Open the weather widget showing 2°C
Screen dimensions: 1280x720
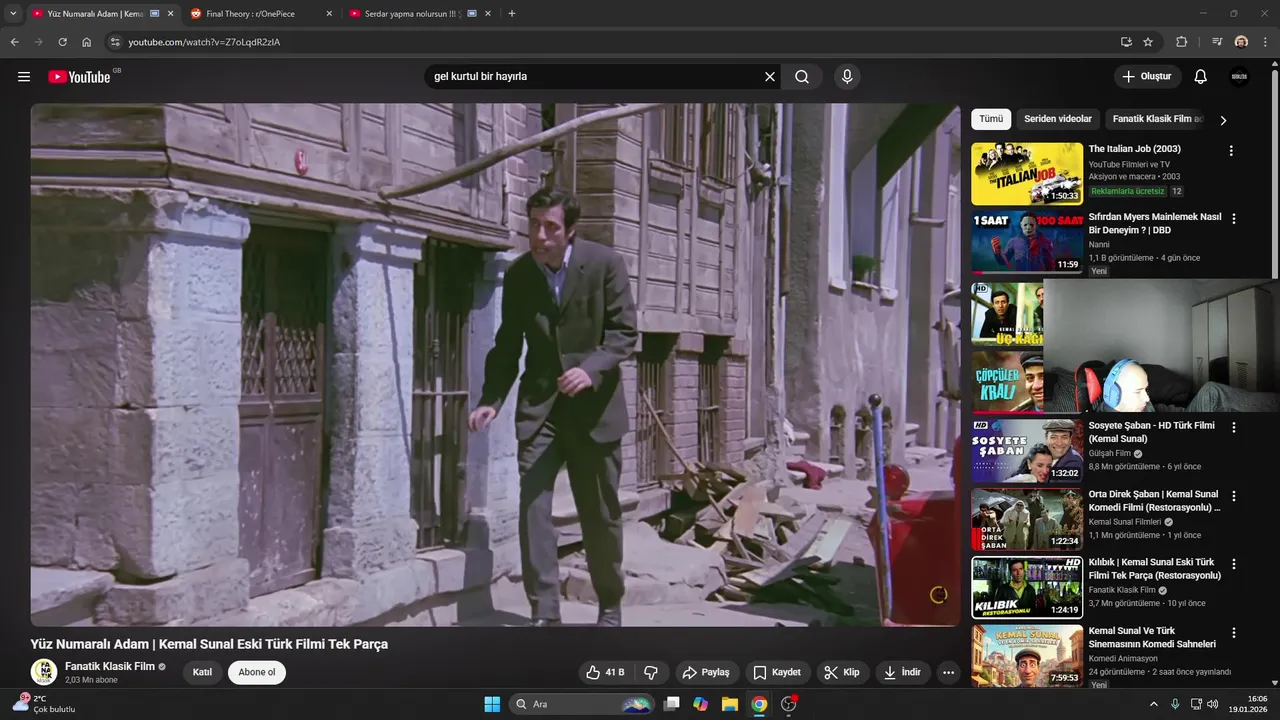pos(45,704)
